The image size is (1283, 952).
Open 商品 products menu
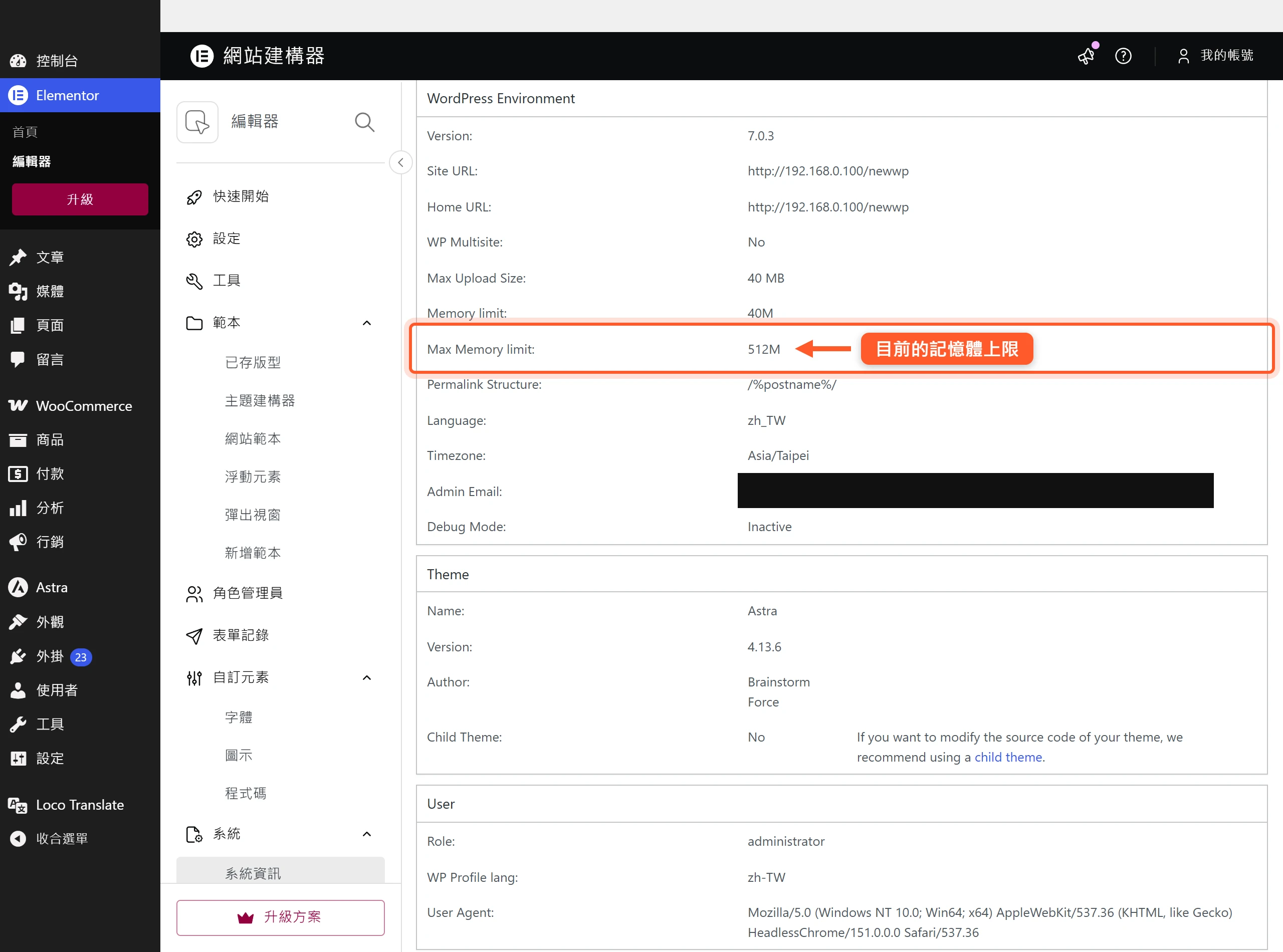(80, 440)
